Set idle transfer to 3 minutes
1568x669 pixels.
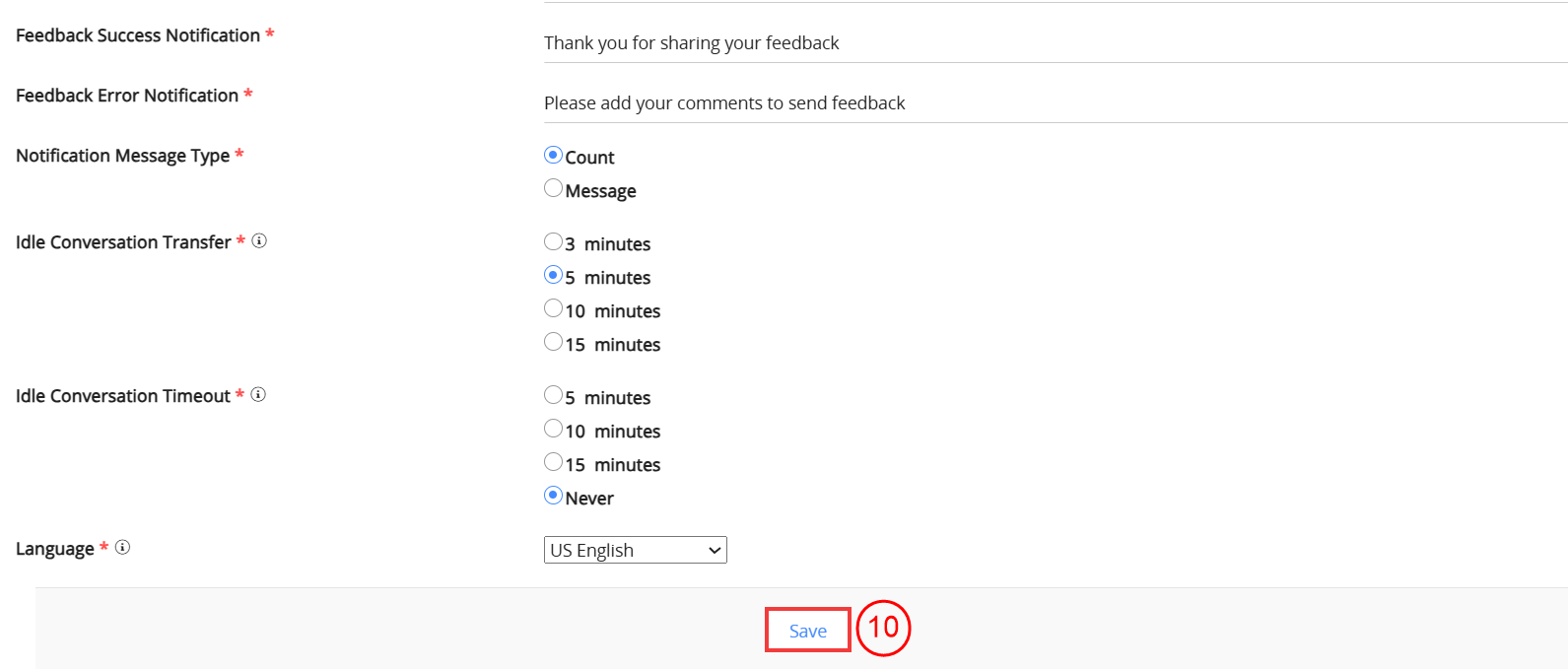tap(554, 241)
